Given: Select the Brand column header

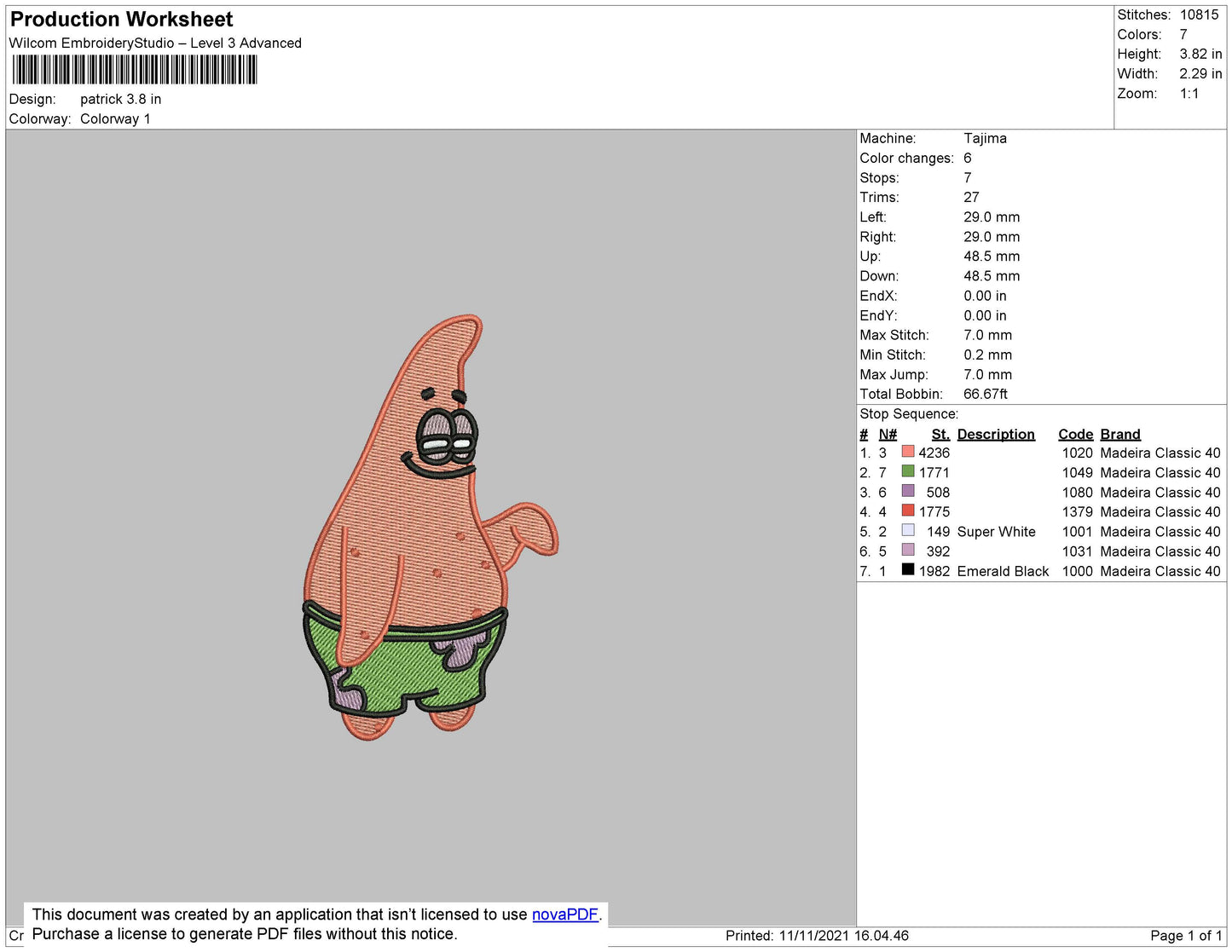Looking at the screenshot, I should 1119,434.
